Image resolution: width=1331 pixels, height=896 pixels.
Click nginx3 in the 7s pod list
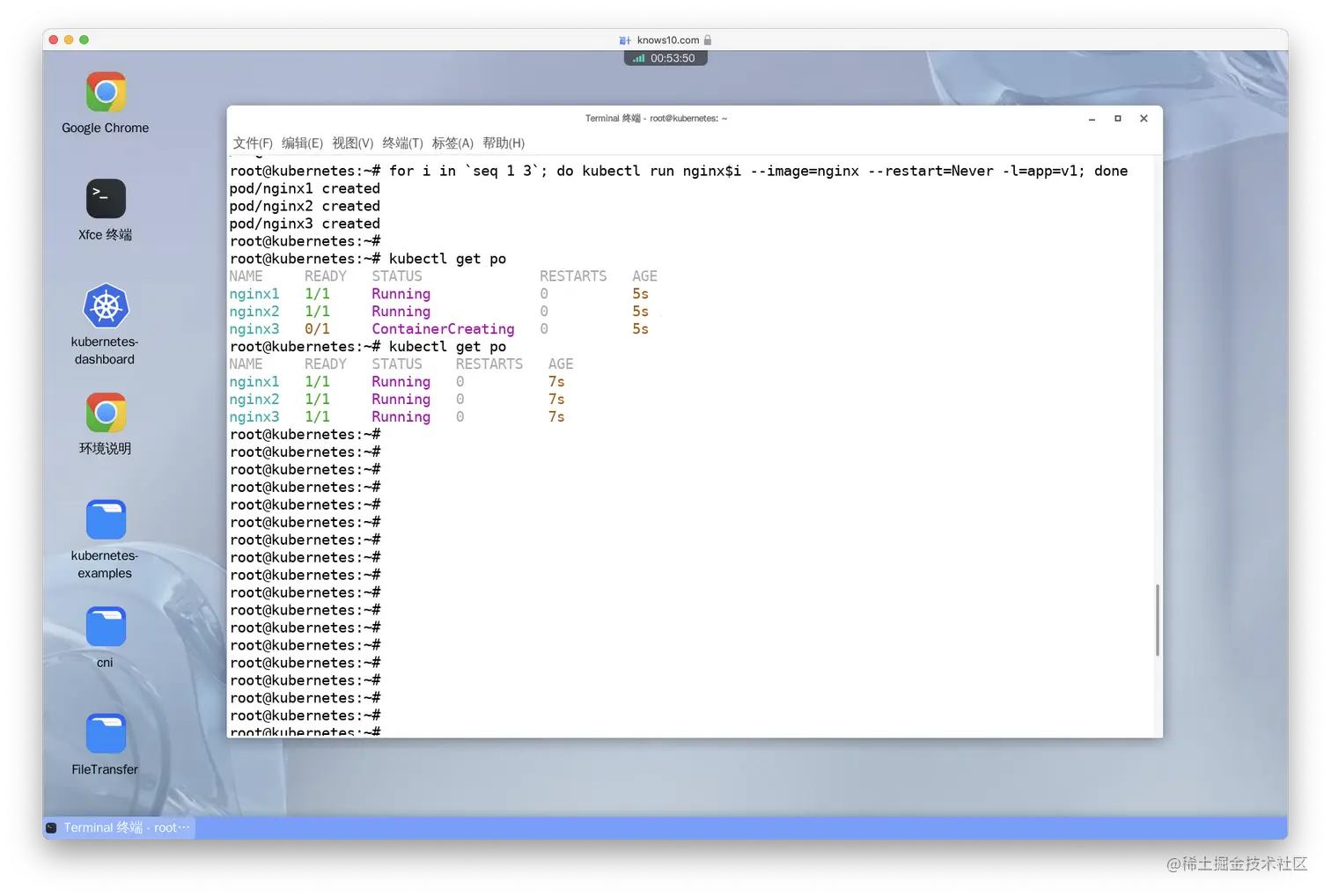coord(254,417)
